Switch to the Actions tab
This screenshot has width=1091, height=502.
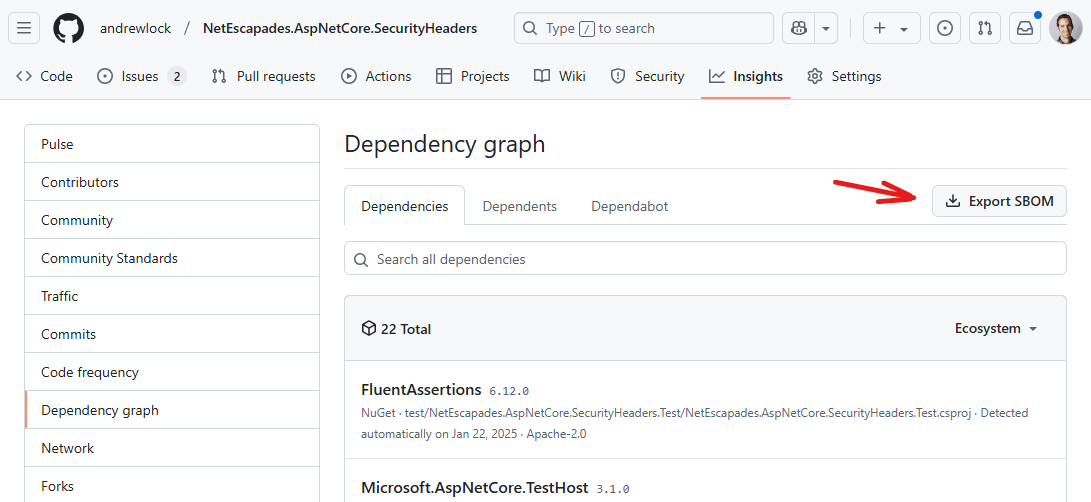tap(376, 77)
